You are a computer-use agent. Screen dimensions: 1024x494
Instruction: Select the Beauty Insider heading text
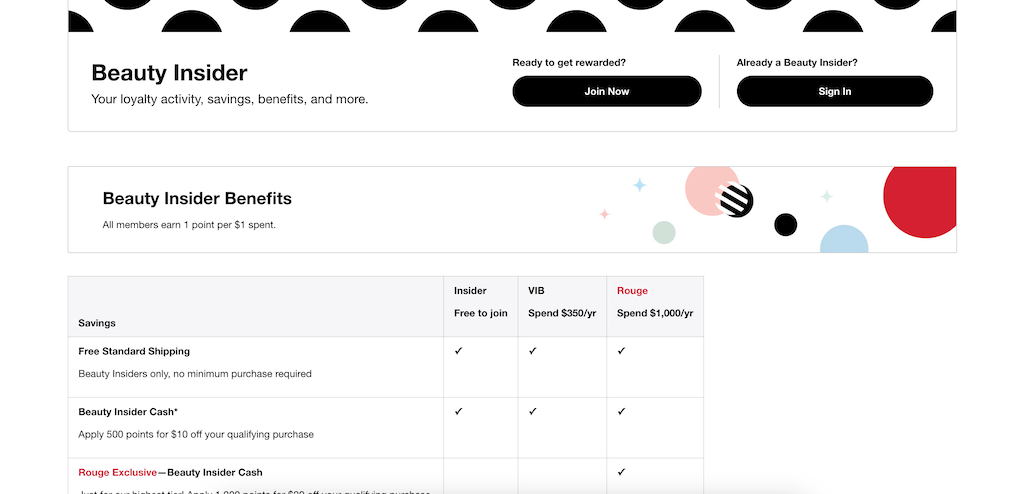[x=169, y=73]
